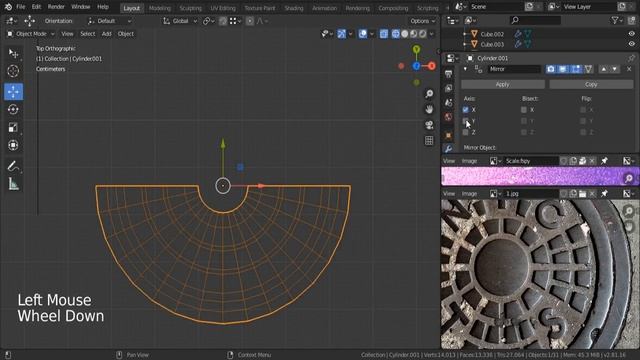The height and width of the screenshot is (360, 640).
Task: Click the viewport zoom magnifier icon
Action: click(429, 94)
